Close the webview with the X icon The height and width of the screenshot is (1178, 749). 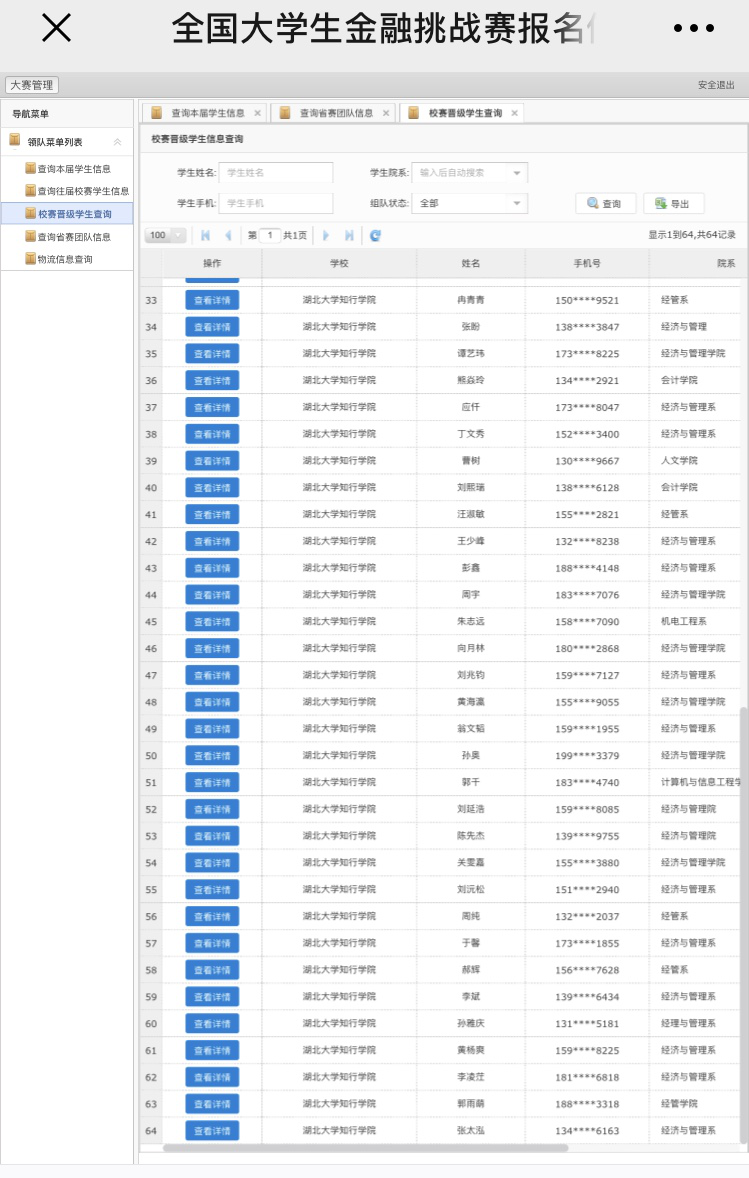[x=57, y=28]
